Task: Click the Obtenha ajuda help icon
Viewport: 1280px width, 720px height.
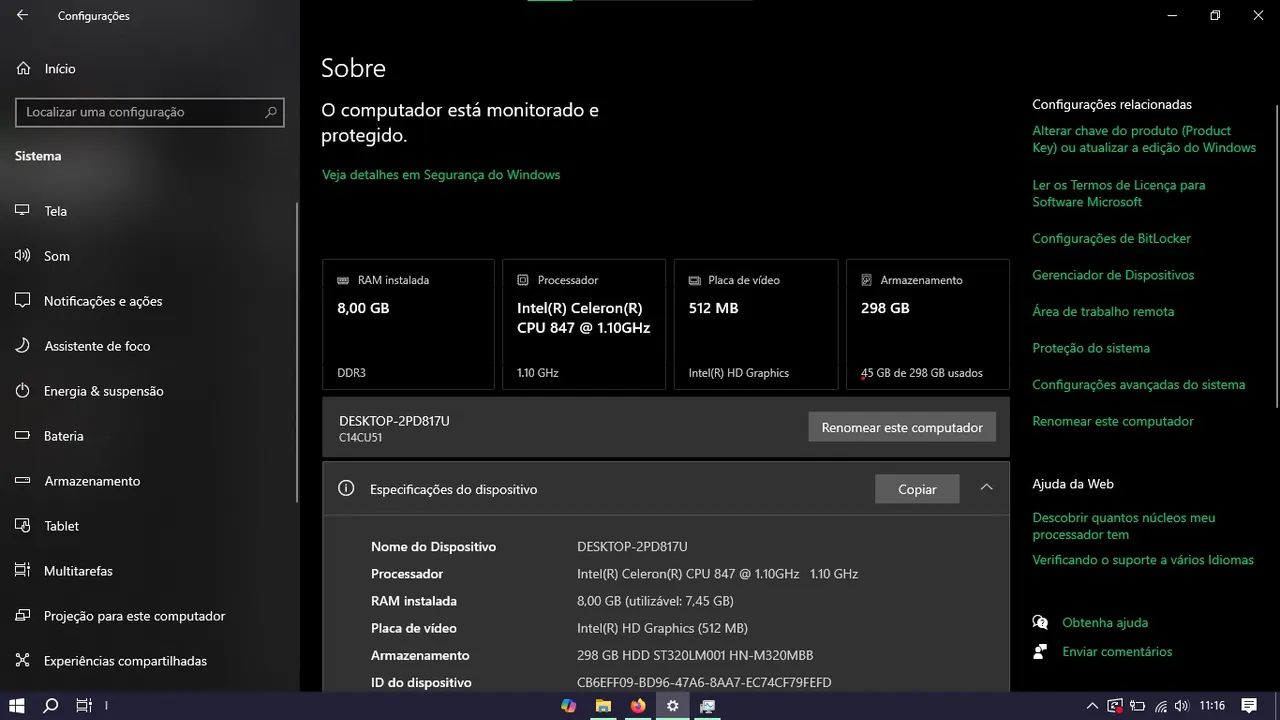Action: click(x=1040, y=622)
